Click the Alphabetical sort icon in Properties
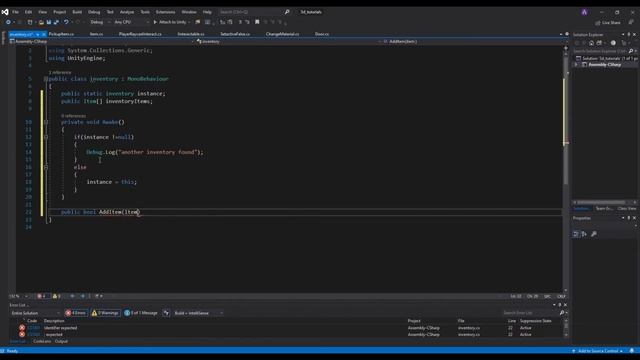 pyautogui.click(x=584, y=234)
